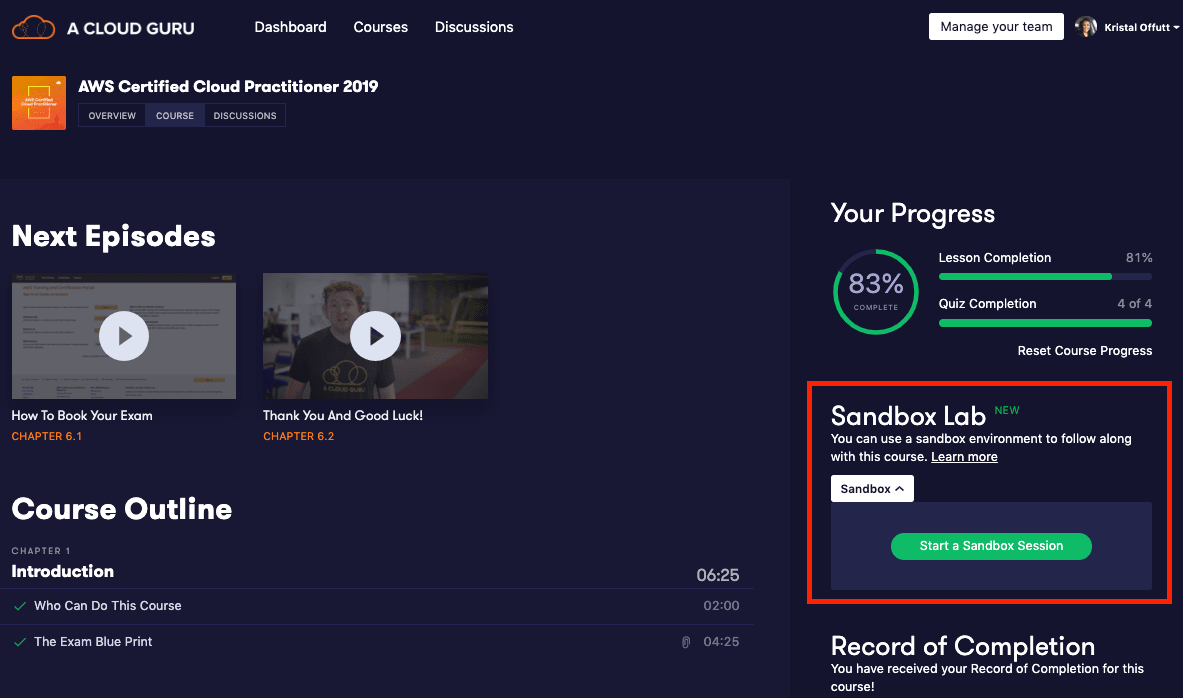This screenshot has width=1183, height=698.
Task: Open the Courses menu
Action: pyautogui.click(x=381, y=27)
